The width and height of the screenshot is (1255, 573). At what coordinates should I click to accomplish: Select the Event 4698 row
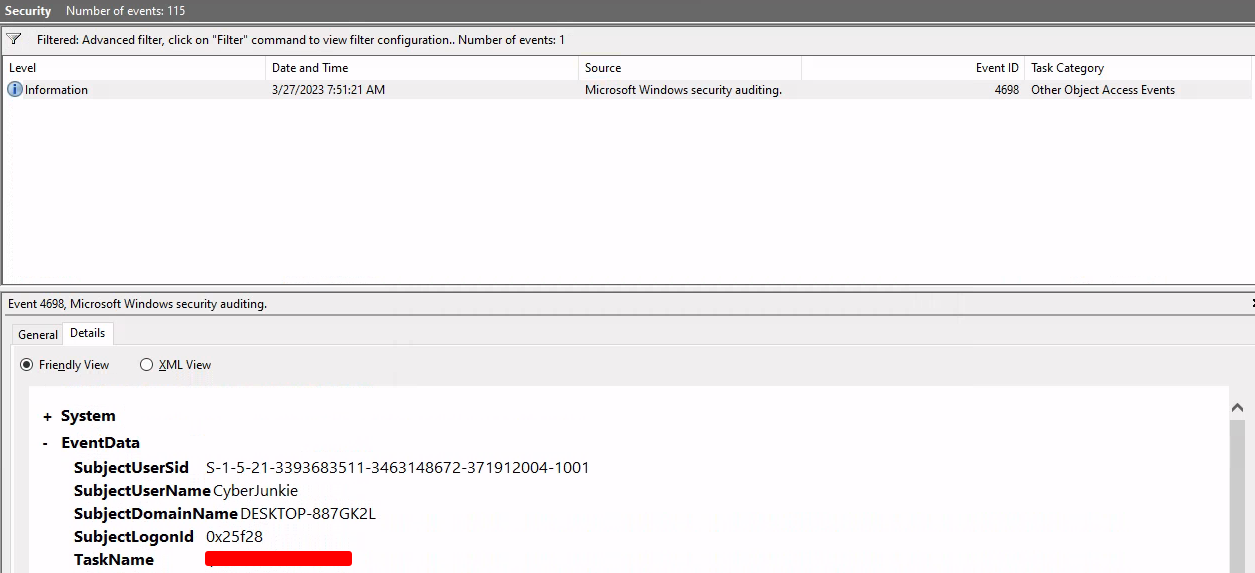coord(600,90)
